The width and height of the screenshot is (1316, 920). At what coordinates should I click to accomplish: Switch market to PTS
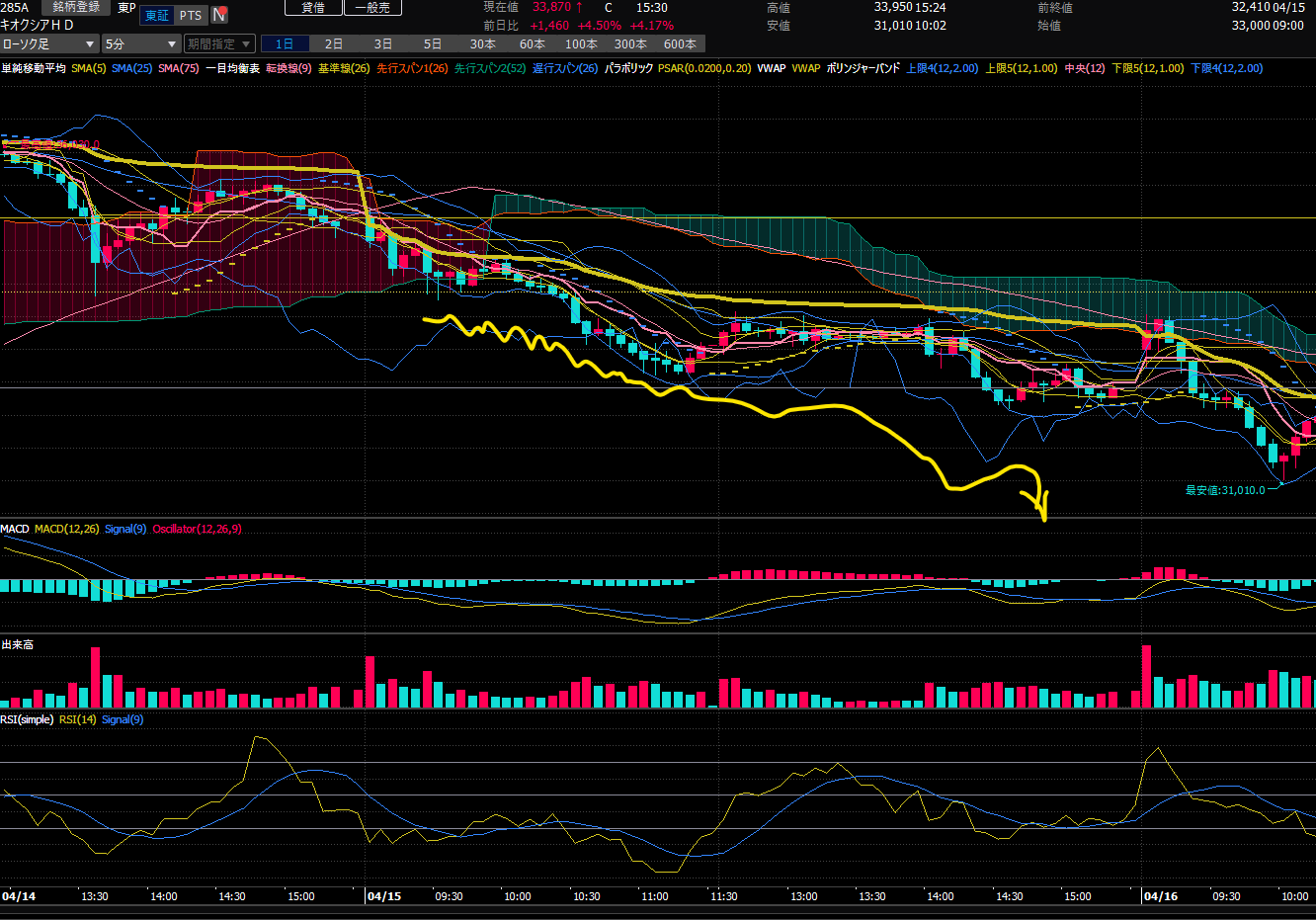coord(191,15)
